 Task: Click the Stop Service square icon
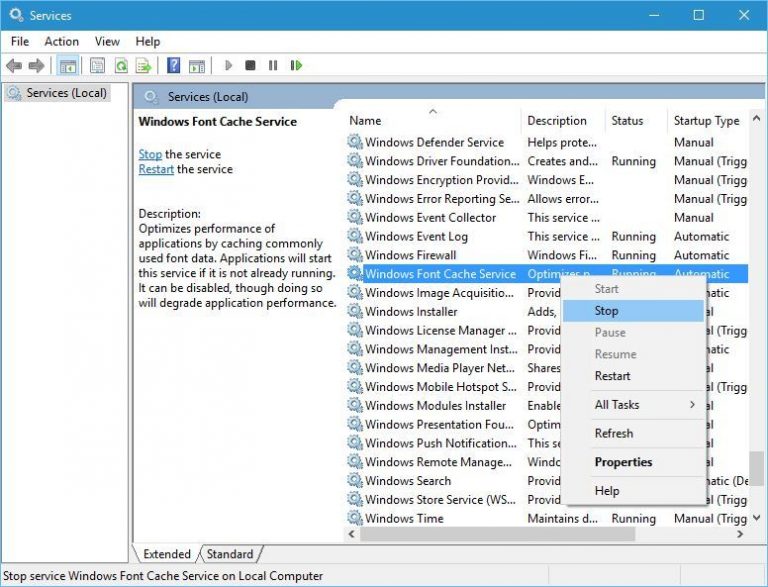tap(250, 65)
